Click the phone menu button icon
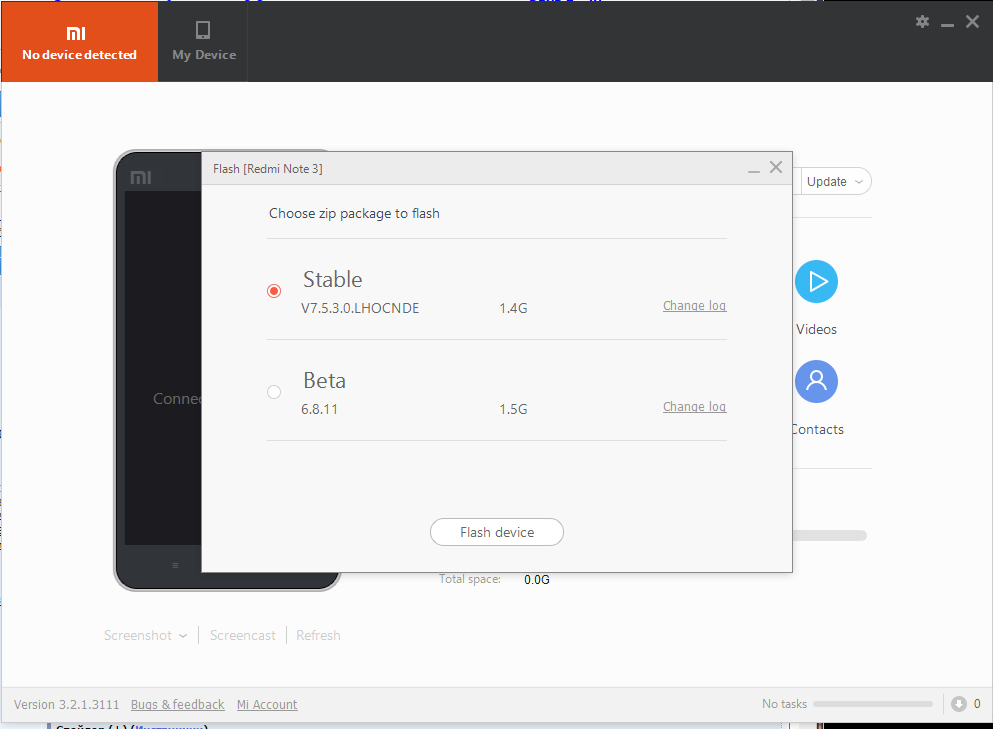993x729 pixels. point(175,565)
